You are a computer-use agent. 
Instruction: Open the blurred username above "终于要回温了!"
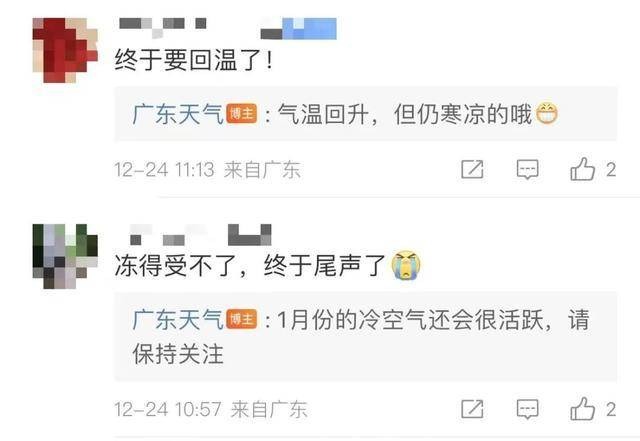coord(228,28)
